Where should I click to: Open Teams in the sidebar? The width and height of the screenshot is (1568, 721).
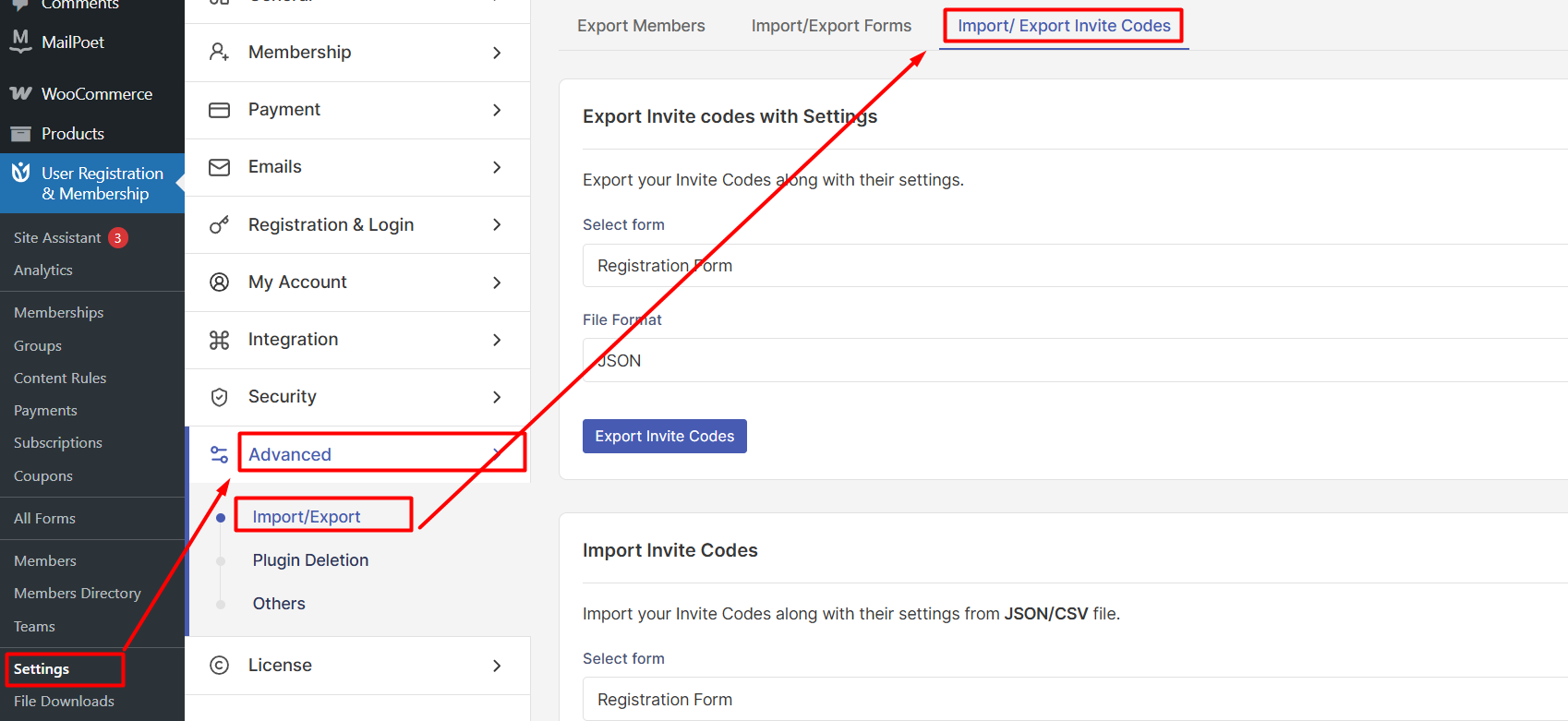pyautogui.click(x=34, y=626)
